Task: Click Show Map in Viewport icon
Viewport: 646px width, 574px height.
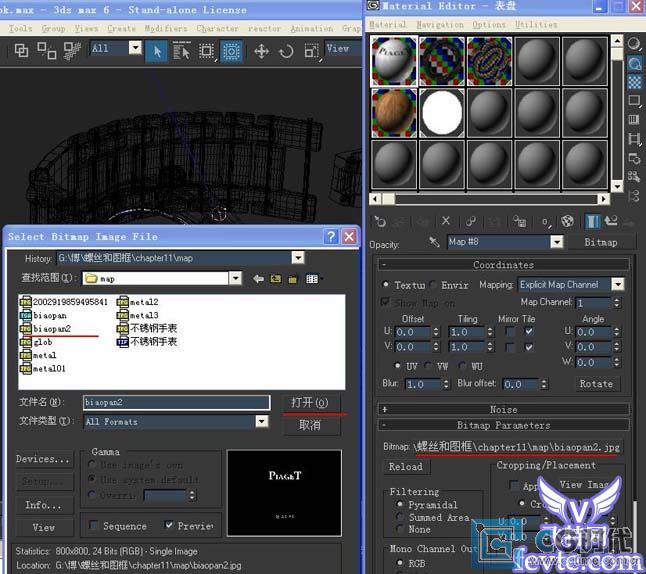Action: 567,222
